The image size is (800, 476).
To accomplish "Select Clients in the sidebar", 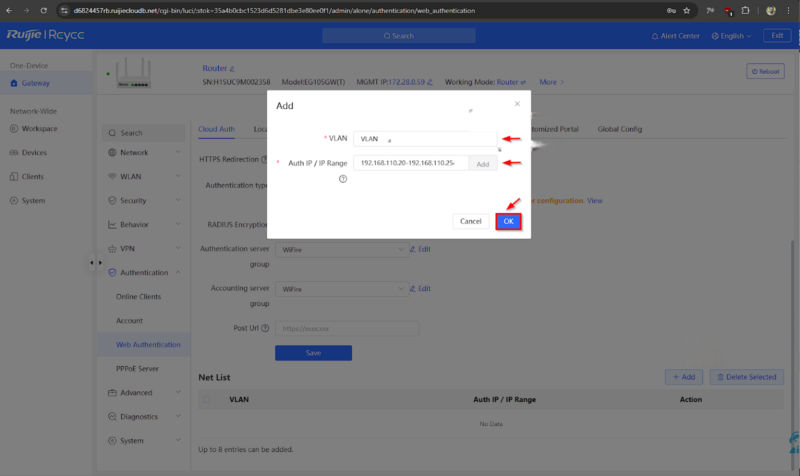I will [x=33, y=177].
